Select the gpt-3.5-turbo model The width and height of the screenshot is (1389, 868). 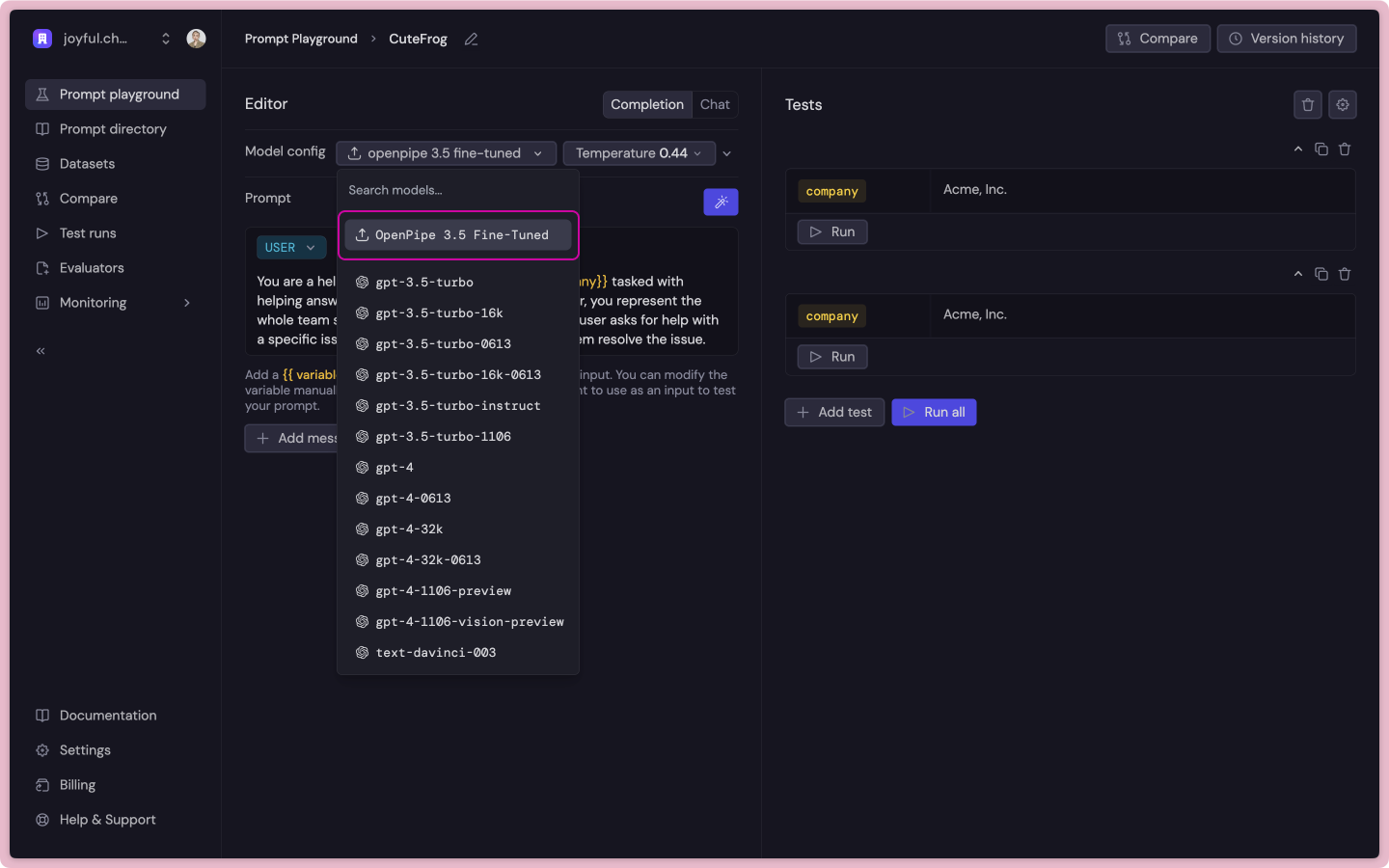coord(458,283)
